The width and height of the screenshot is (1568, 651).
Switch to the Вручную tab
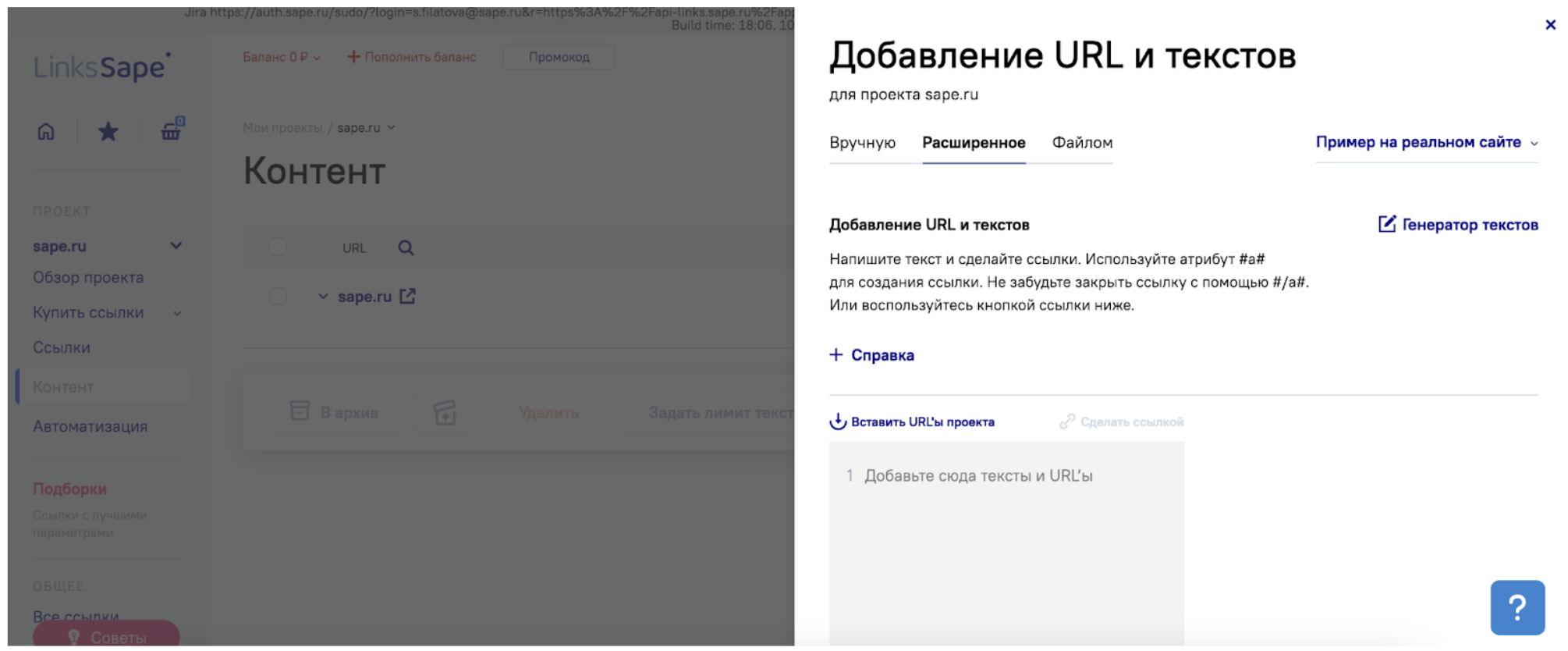[862, 143]
